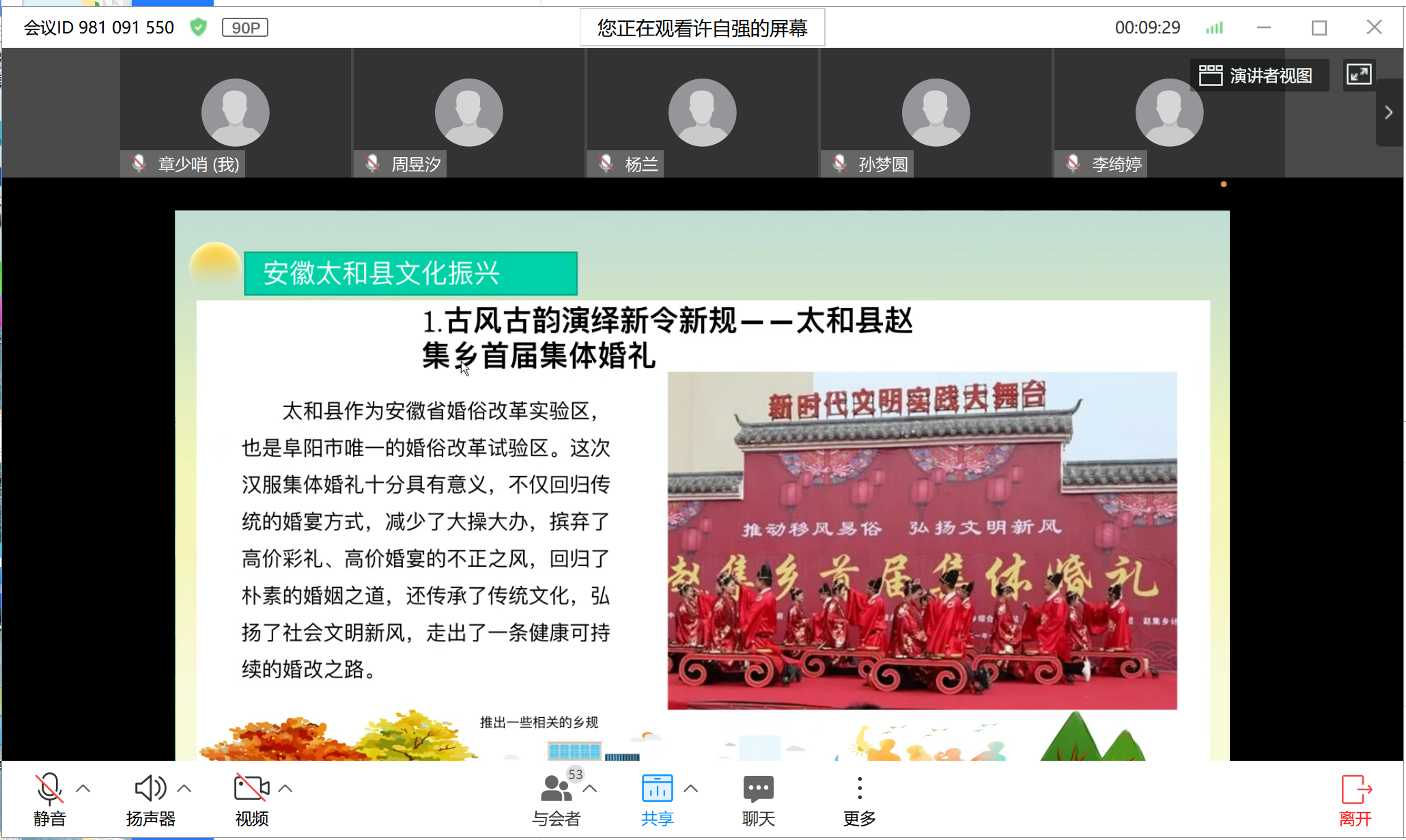This screenshot has height=840, width=1406.
Task: Click the participant count badge 53
Action: [576, 774]
